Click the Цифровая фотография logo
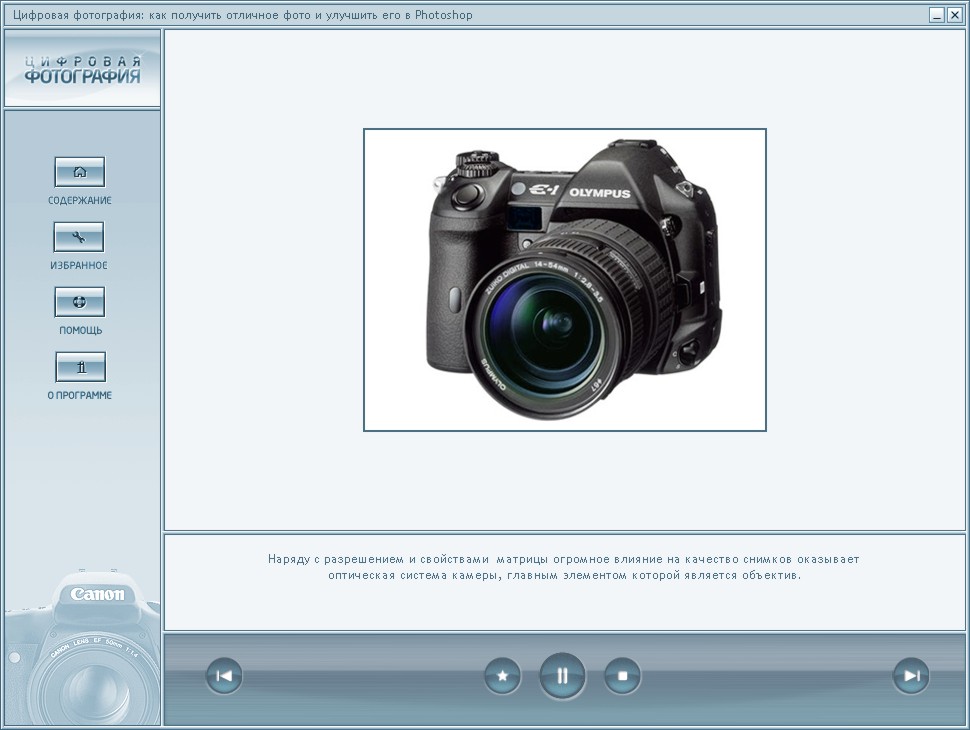970x730 pixels. pos(82,69)
